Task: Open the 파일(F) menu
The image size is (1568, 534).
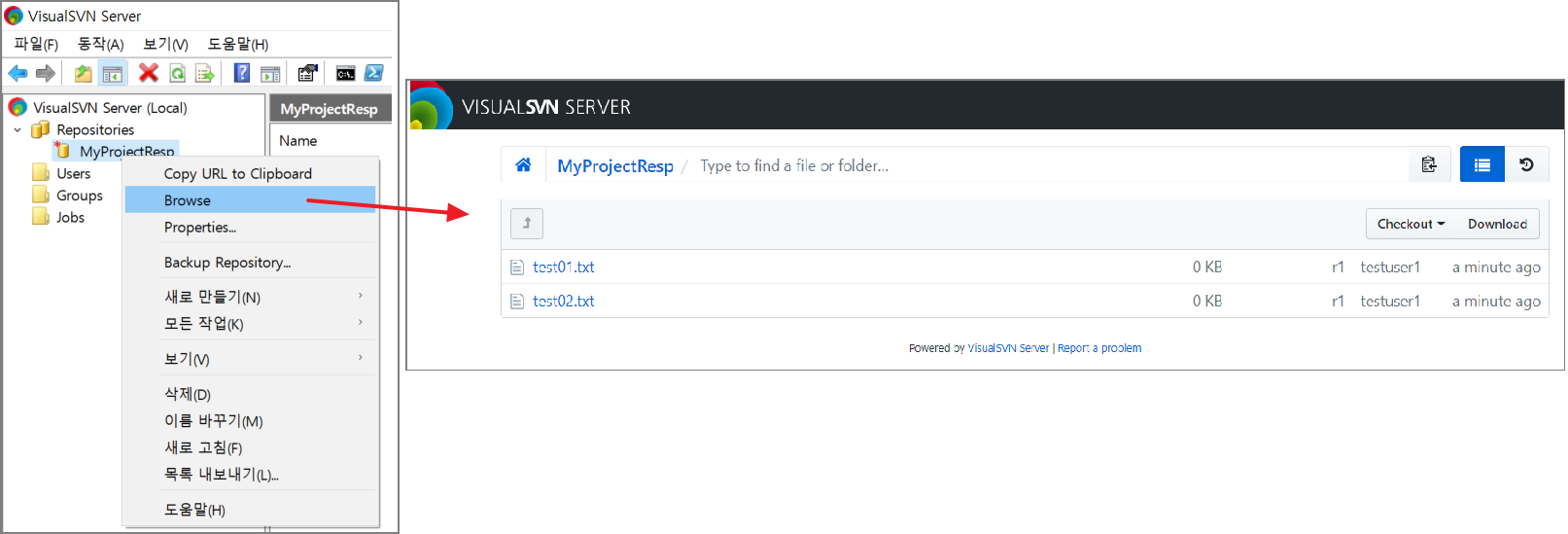Action: tap(36, 44)
